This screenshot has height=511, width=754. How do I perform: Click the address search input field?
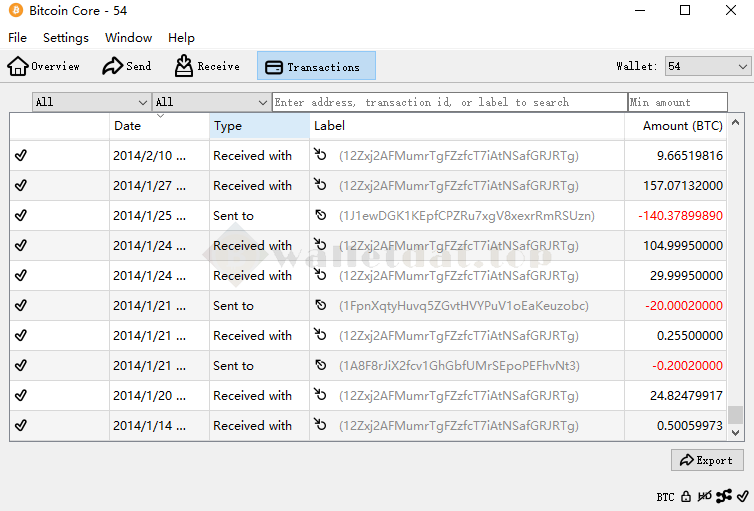tap(449, 102)
